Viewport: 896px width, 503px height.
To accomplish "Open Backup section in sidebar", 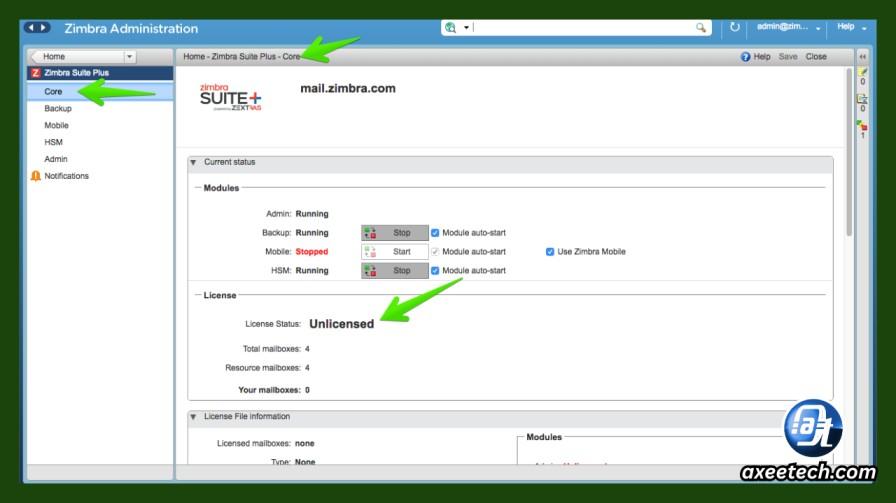I will pyautogui.click(x=58, y=108).
